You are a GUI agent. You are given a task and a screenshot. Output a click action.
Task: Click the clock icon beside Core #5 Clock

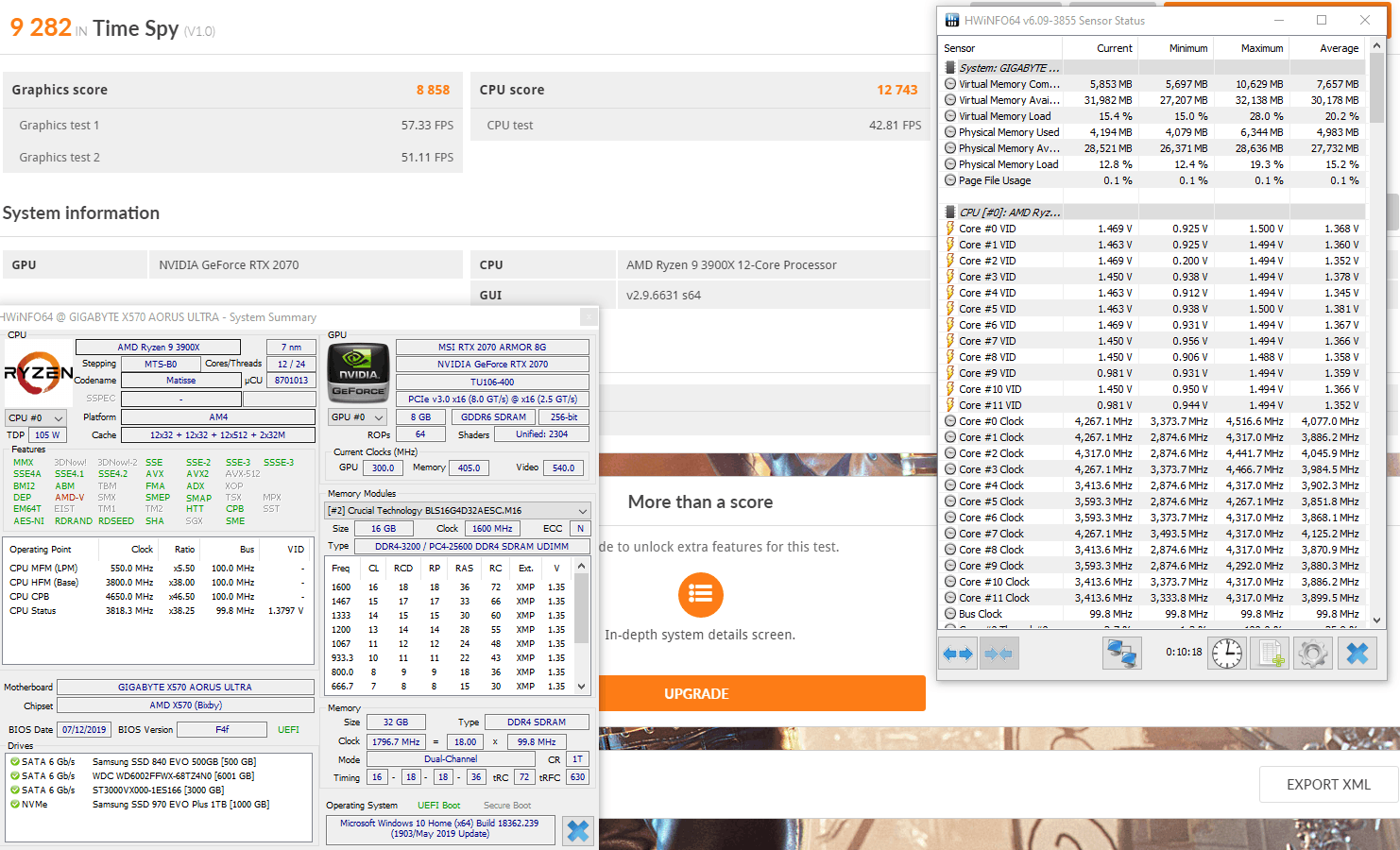950,501
